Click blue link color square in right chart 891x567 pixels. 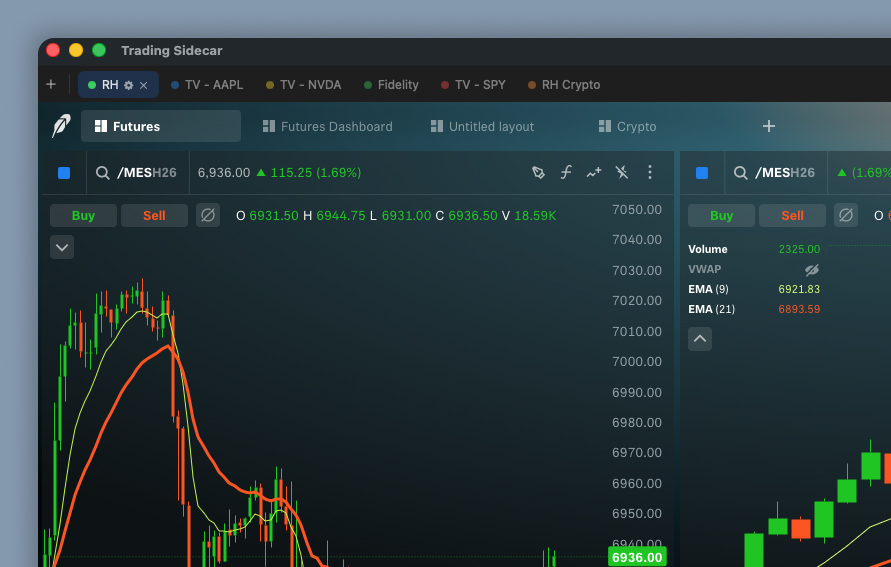click(x=702, y=173)
